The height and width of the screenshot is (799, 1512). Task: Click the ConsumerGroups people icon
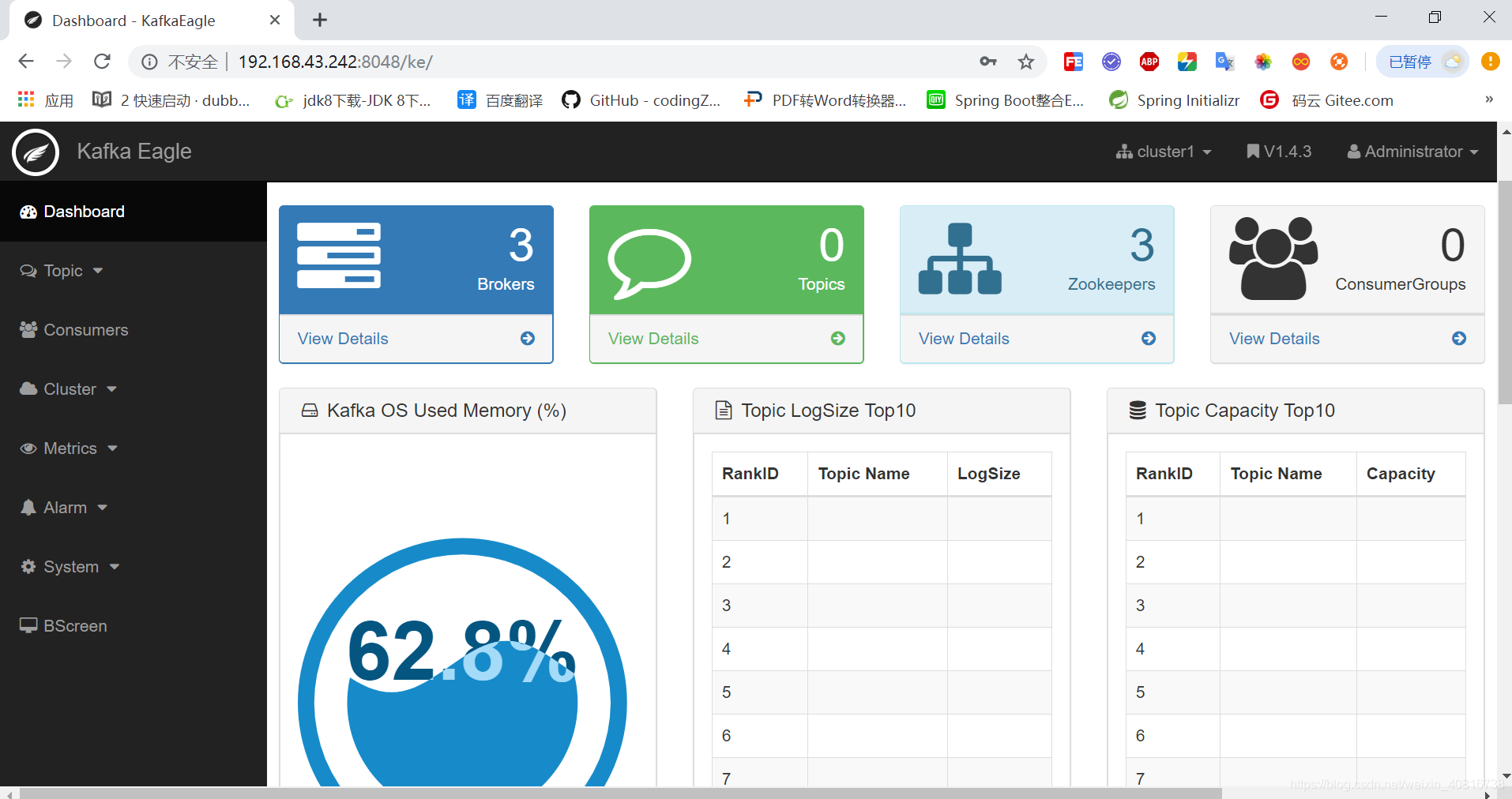1273,259
